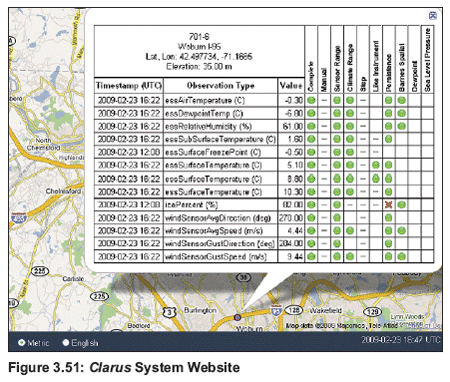
Task: Click the essDewpointTemp (C) observation label
Action: pyautogui.click(x=204, y=113)
